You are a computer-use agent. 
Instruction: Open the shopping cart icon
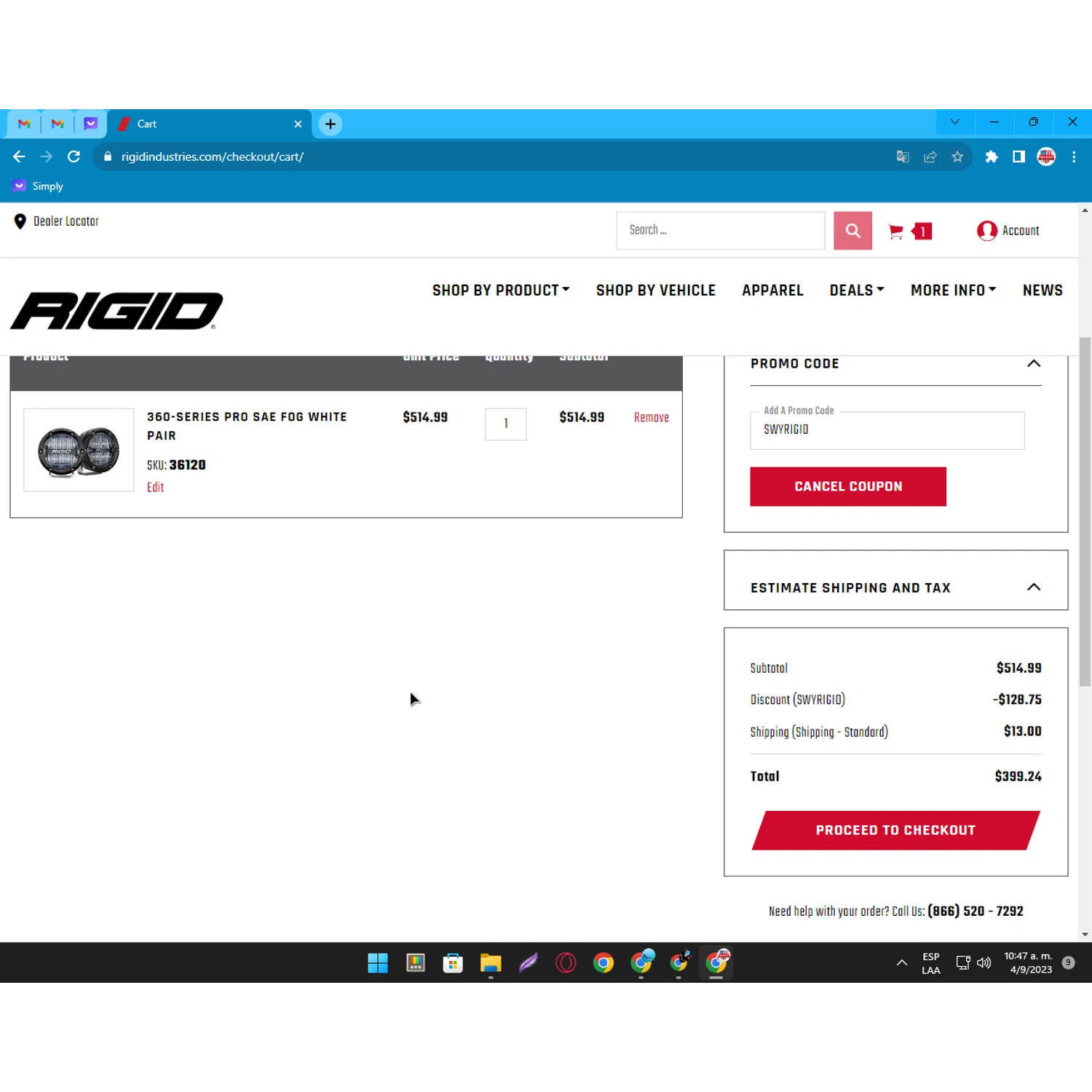[896, 232]
